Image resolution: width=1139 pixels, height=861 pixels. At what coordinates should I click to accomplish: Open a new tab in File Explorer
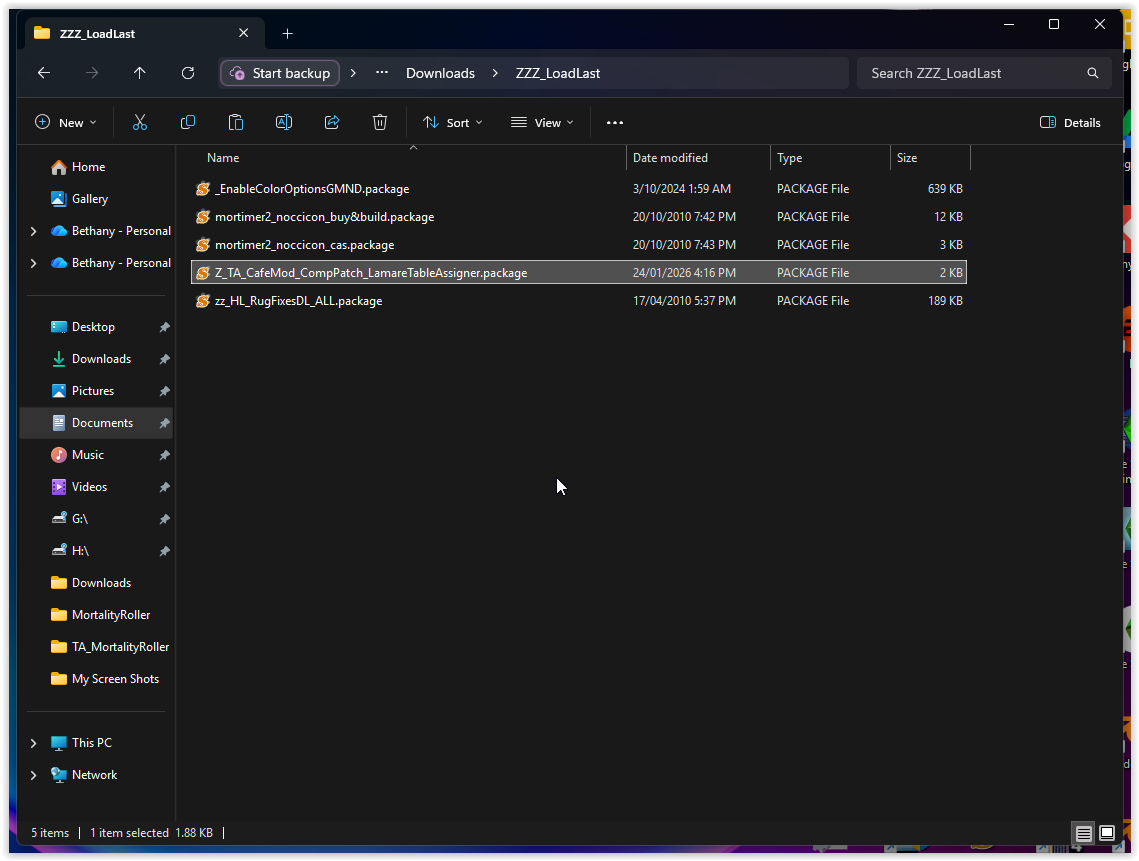[287, 33]
